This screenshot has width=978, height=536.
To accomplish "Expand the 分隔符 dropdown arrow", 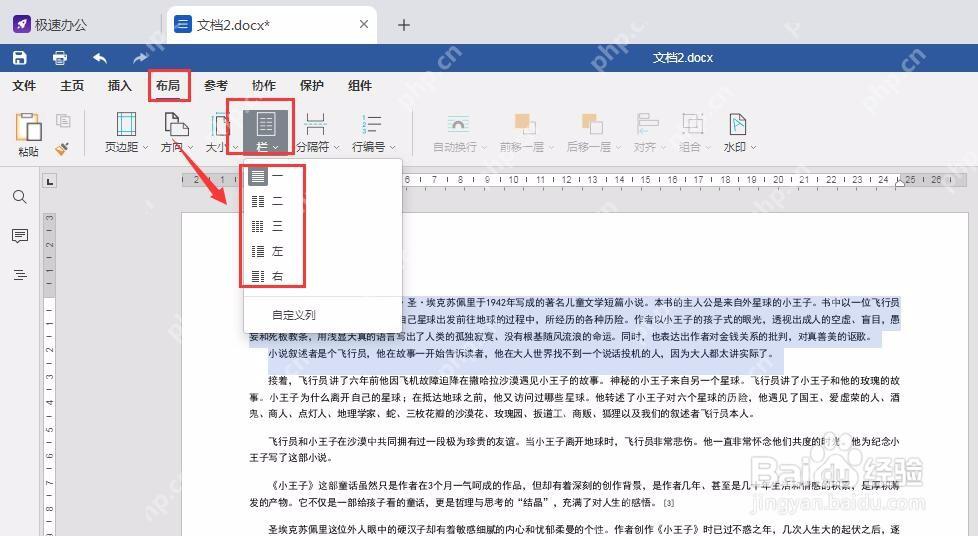I will click(x=337, y=148).
